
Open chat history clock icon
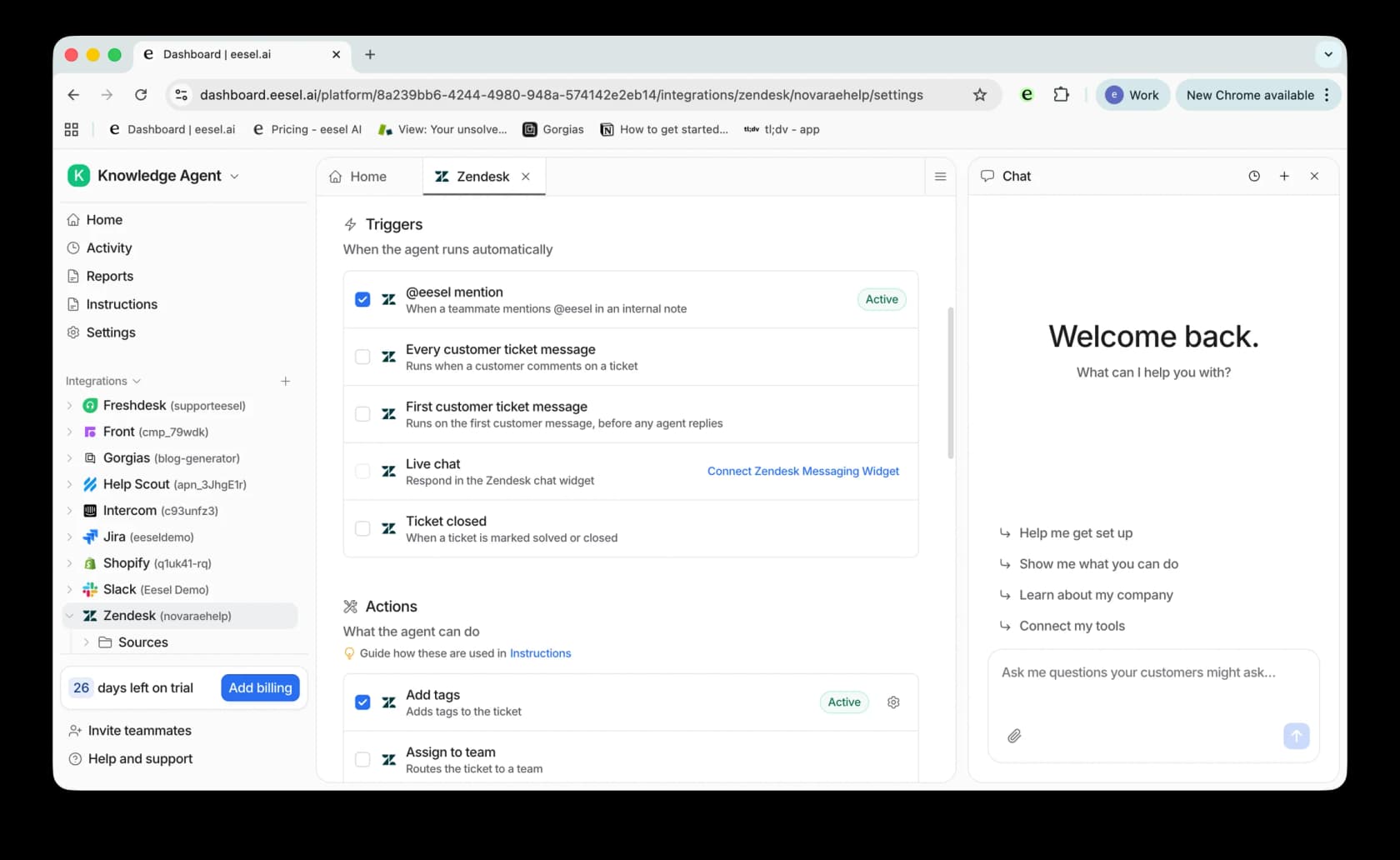1254,176
